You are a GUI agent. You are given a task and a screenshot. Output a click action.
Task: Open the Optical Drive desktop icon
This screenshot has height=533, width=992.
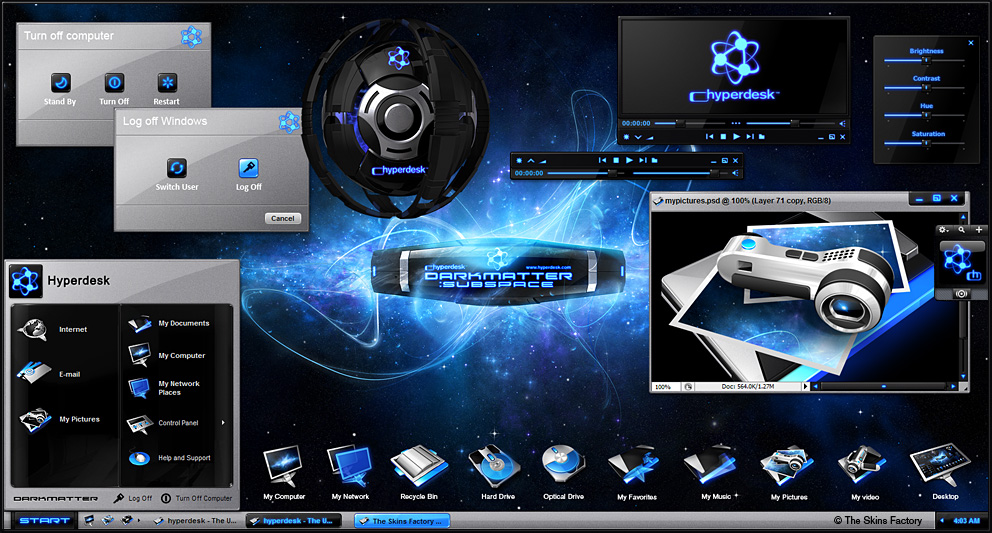click(563, 473)
